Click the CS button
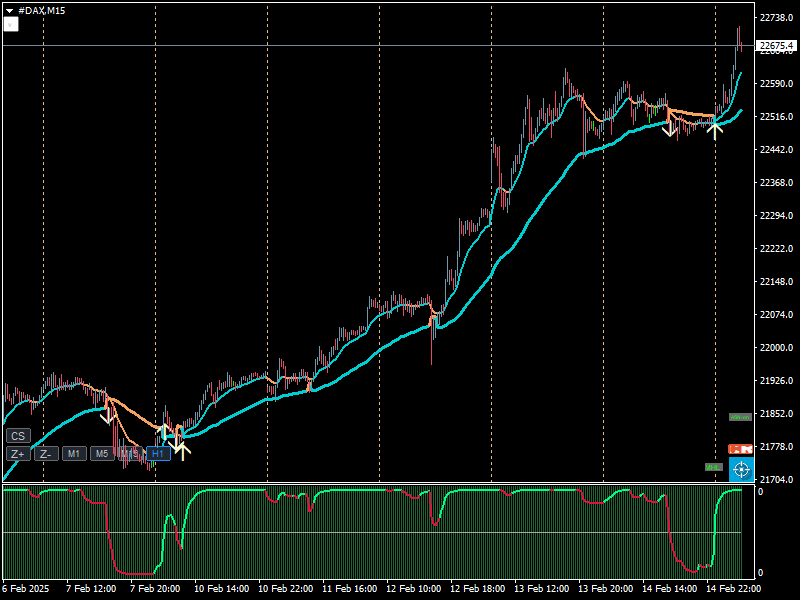 [x=18, y=436]
